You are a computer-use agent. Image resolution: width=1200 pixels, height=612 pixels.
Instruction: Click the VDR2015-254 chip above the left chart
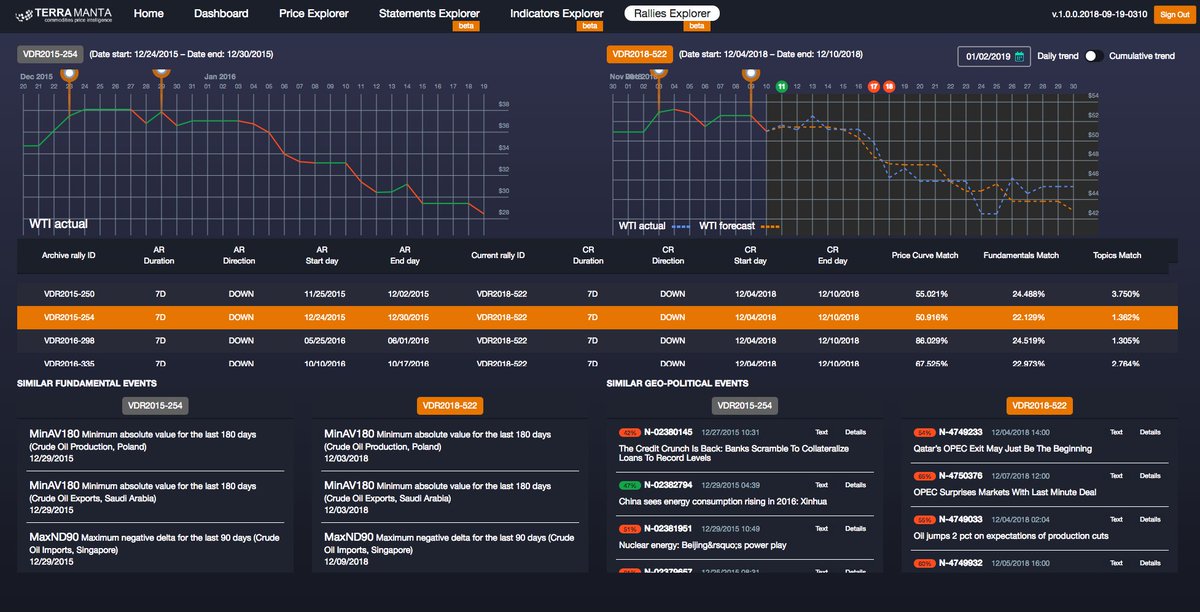point(50,54)
